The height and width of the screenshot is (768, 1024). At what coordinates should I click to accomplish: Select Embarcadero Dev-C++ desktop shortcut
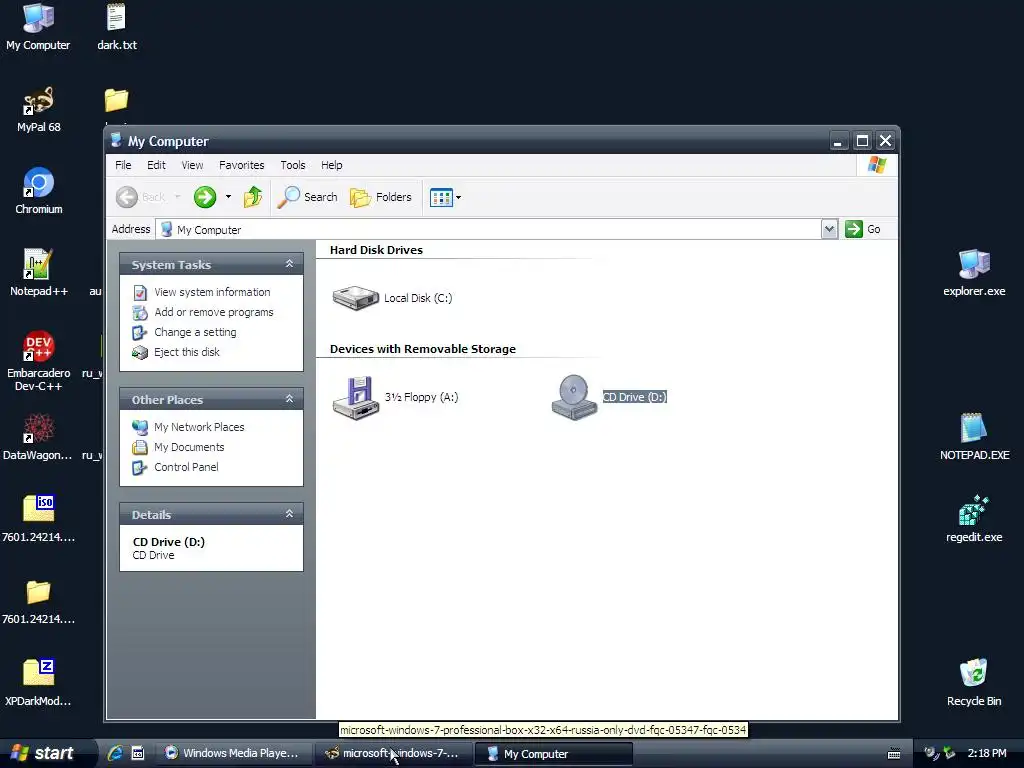38,361
